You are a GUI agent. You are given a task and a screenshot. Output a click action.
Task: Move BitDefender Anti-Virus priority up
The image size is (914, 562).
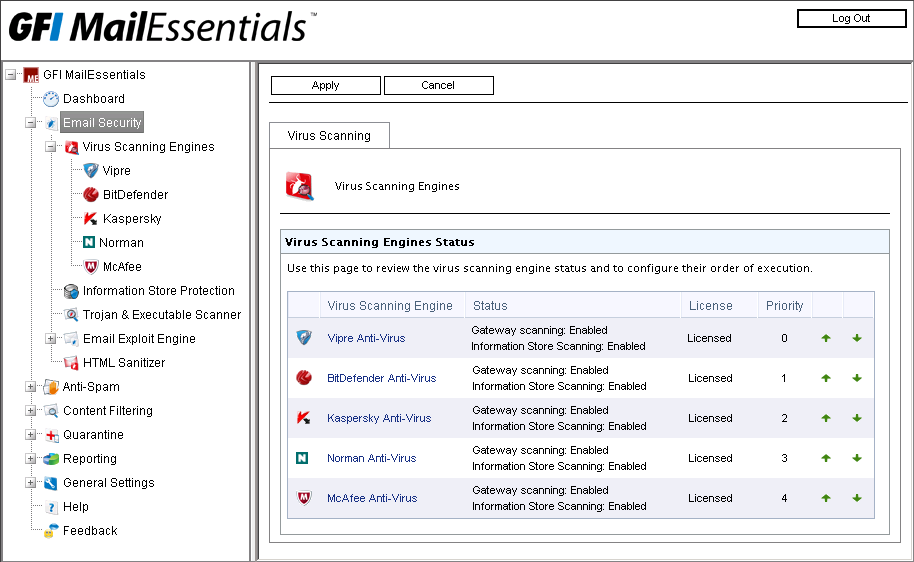826,378
